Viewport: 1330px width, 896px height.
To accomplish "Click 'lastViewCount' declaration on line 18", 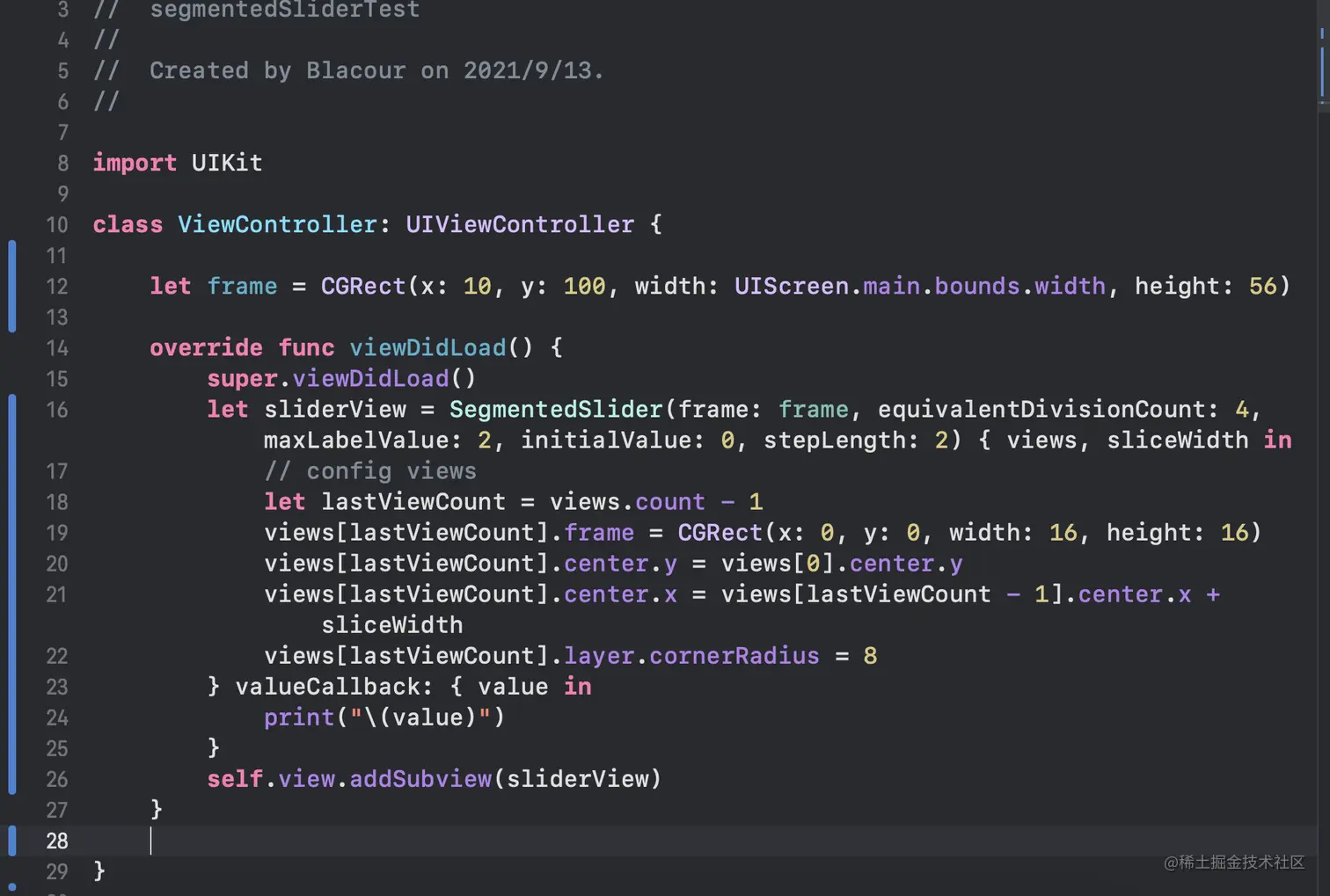I will click(x=413, y=502).
